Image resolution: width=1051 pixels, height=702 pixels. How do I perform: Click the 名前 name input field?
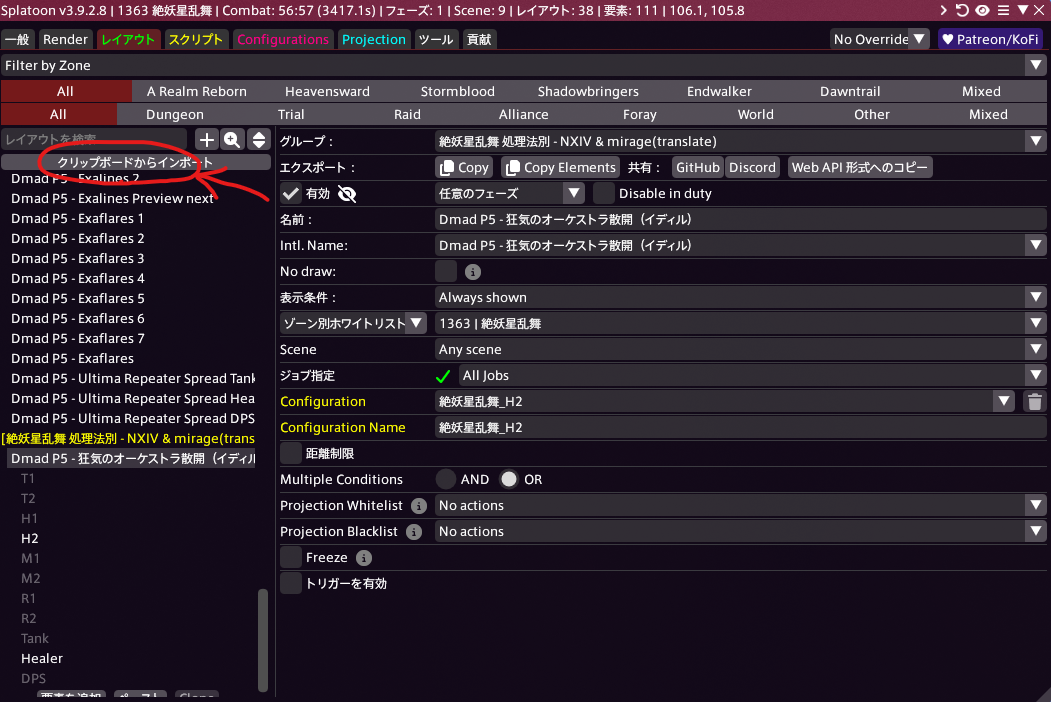pos(740,220)
